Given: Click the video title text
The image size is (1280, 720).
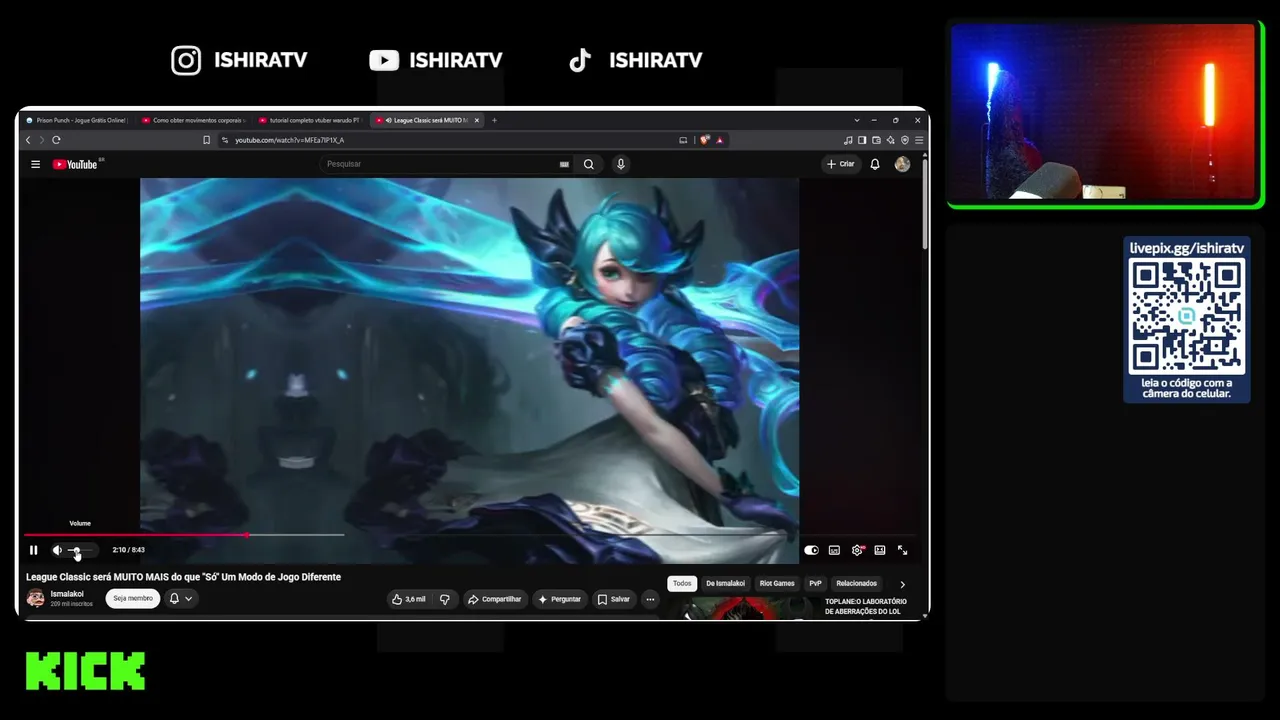Looking at the screenshot, I should pyautogui.click(x=183, y=577).
